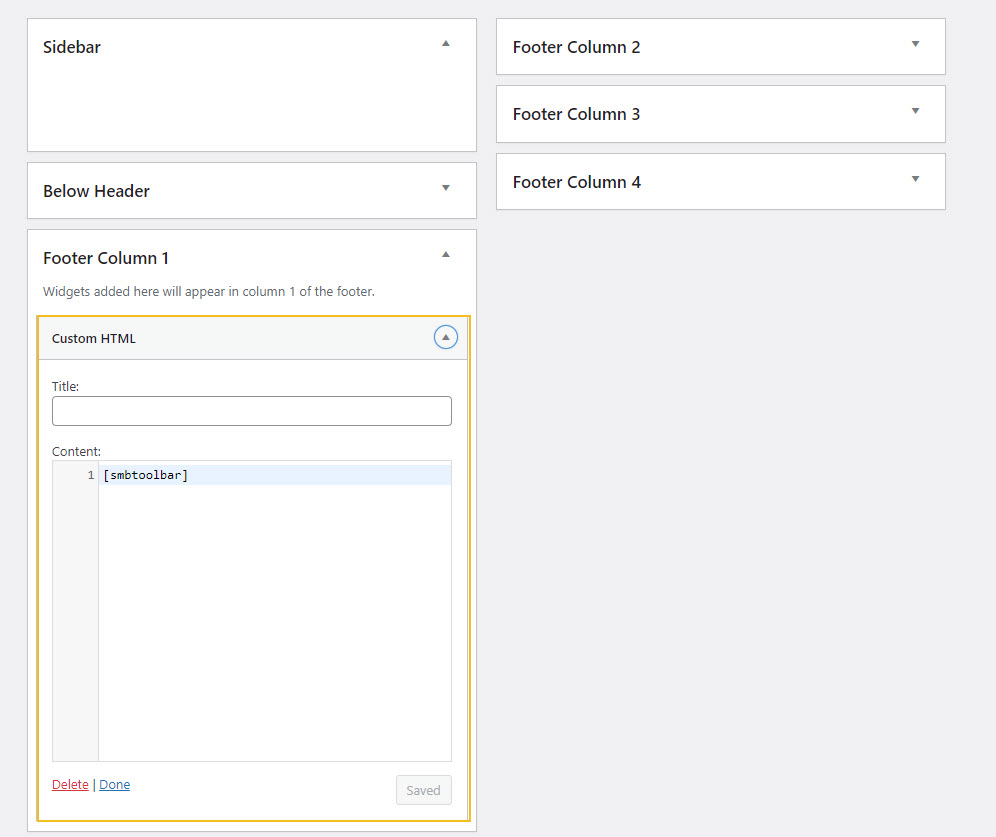Click inside the Title input field
Image resolution: width=996 pixels, height=837 pixels.
[251, 410]
